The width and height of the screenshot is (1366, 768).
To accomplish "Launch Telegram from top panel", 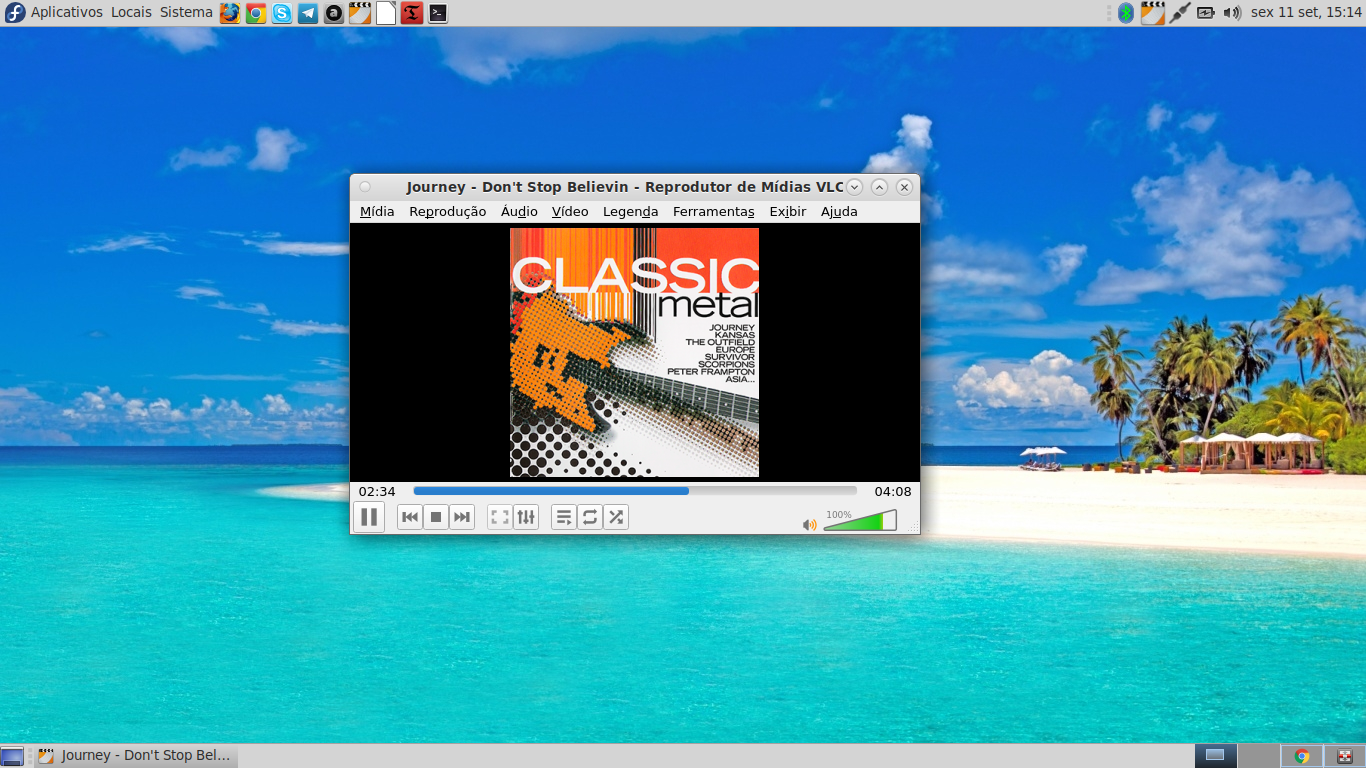I will 308,13.
